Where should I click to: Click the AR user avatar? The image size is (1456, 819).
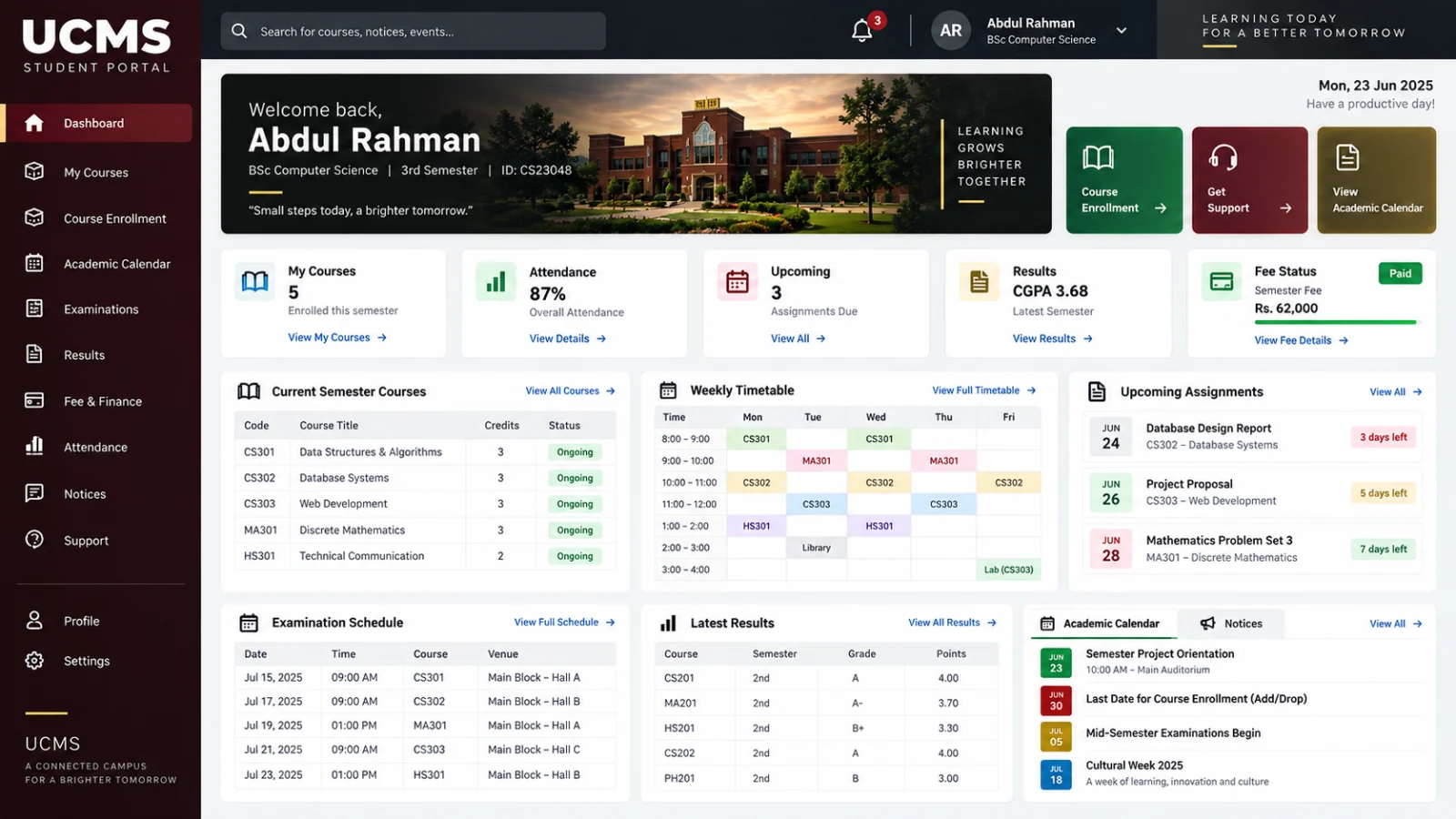[951, 30]
